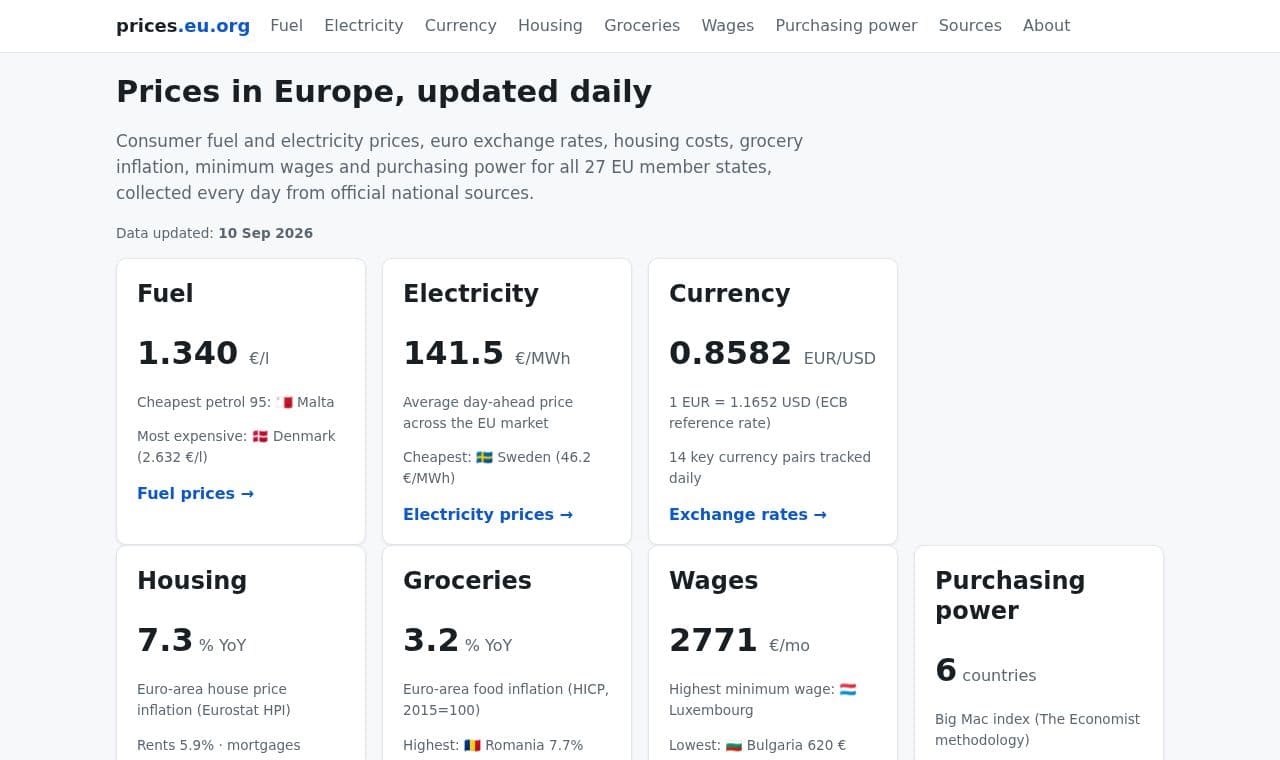Click the 0.8582 EUR/USD rate value
Viewport: 1280px width, 760px height.
pos(730,353)
